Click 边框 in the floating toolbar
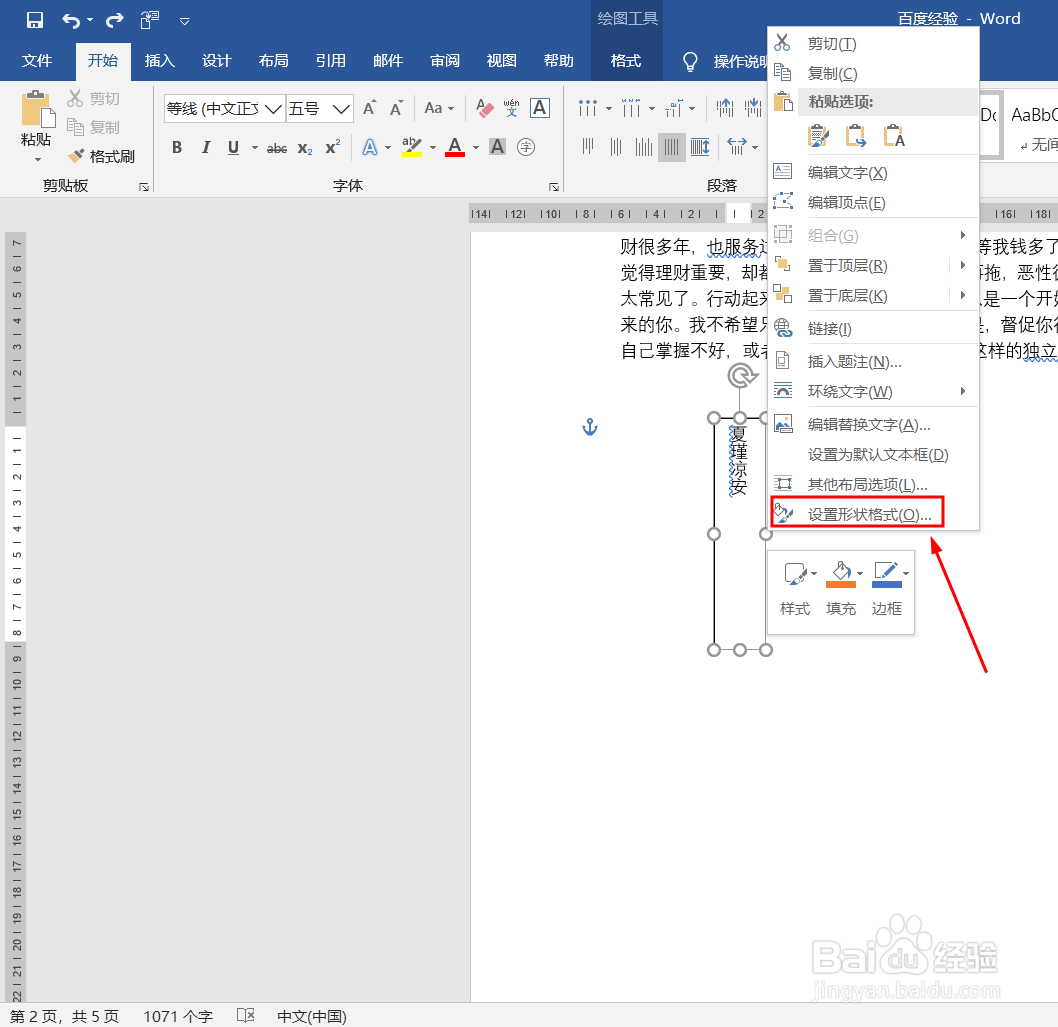Screen dimensions: 1058x1027 pos(886,608)
